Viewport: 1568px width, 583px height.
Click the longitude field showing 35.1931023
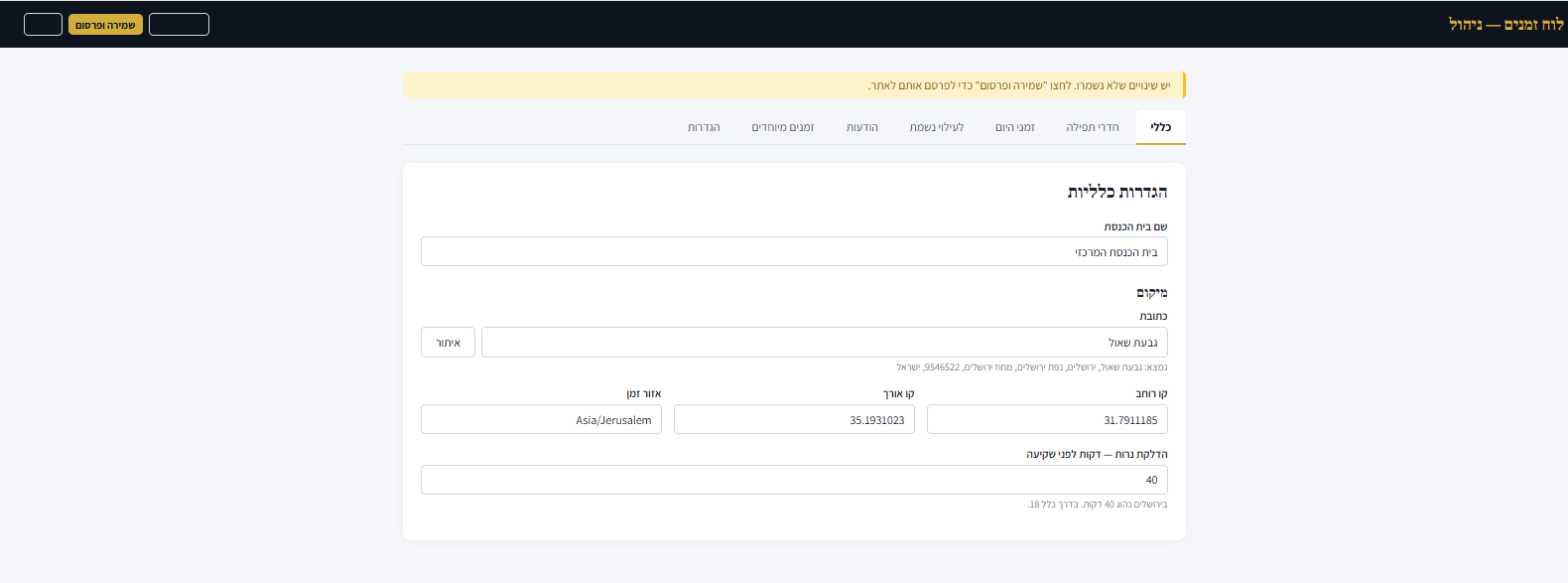click(794, 420)
